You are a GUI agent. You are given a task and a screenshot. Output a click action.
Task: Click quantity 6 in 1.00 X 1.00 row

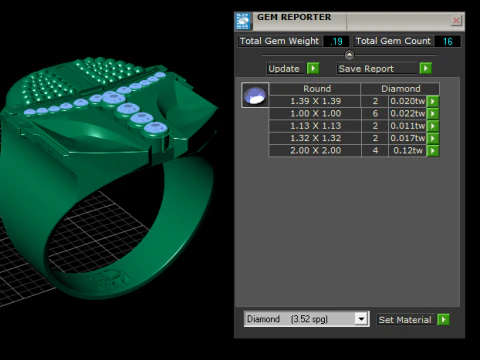click(375, 114)
